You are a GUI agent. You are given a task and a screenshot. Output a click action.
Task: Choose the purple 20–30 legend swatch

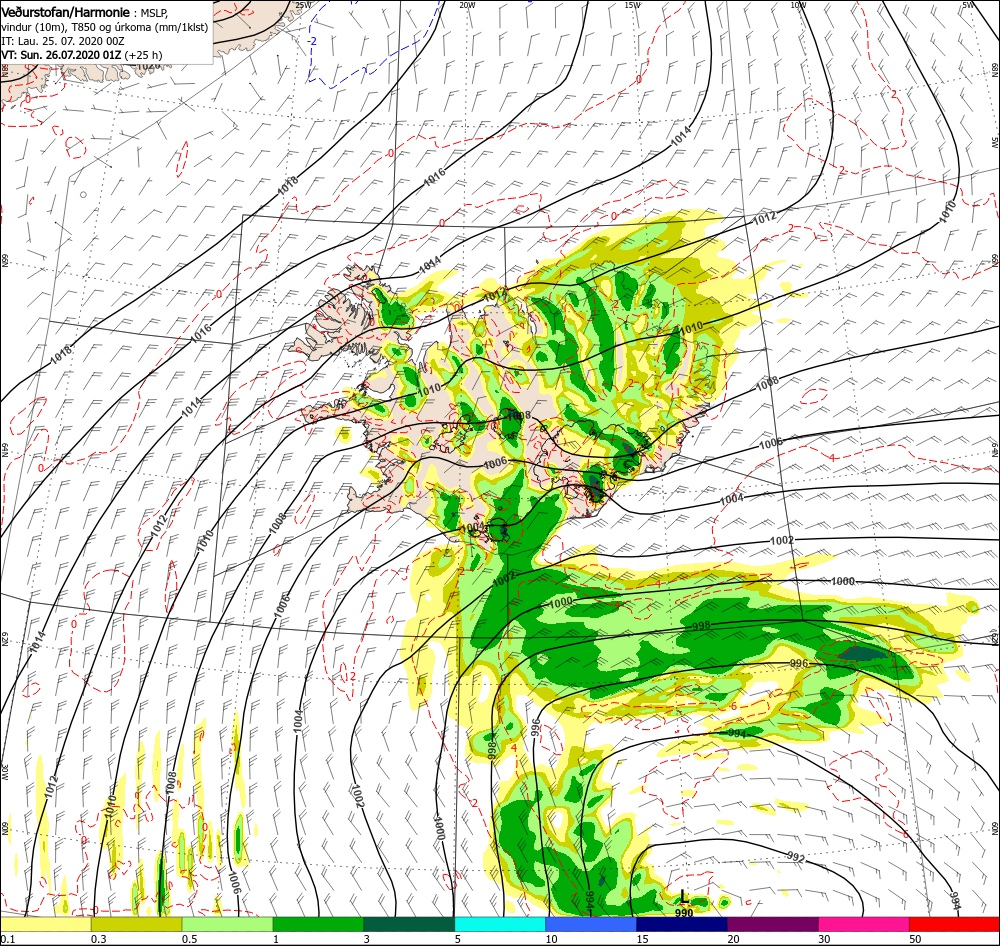tap(773, 924)
